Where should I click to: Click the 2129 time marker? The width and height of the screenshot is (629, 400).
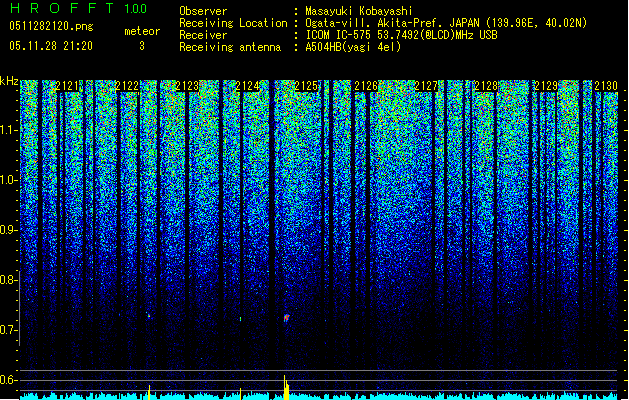[546, 86]
